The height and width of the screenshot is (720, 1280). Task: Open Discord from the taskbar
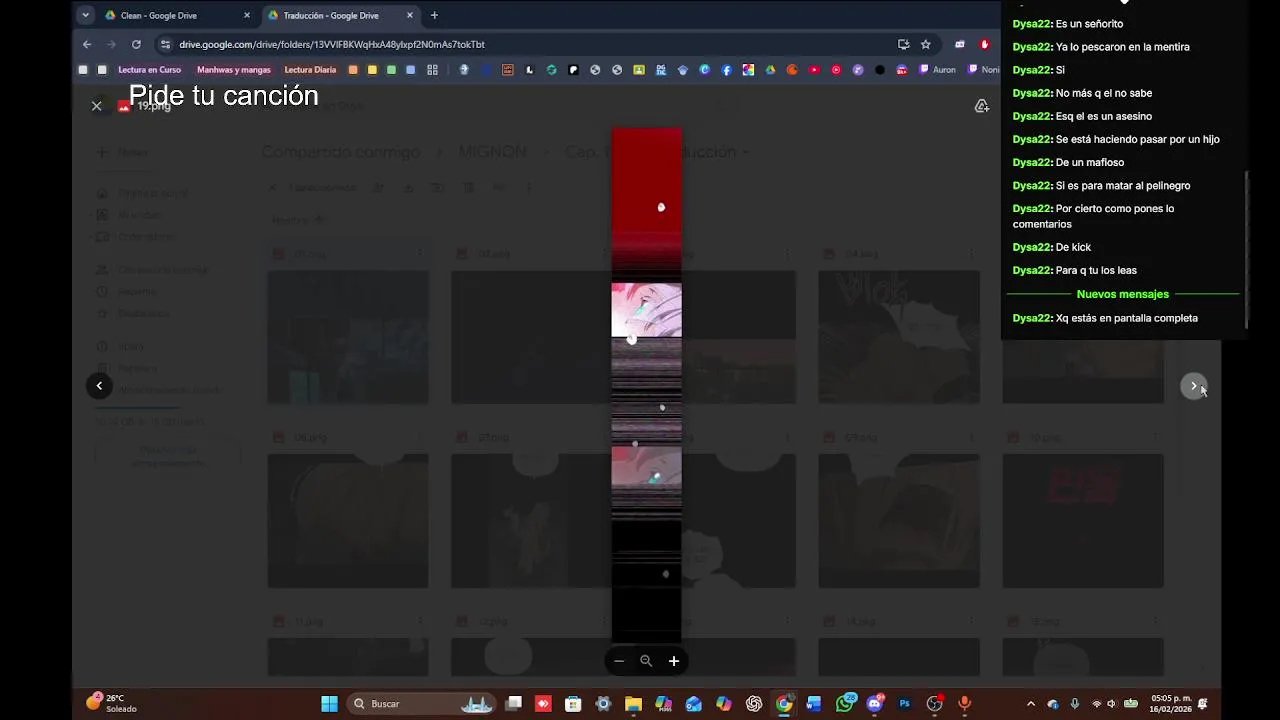click(875, 704)
